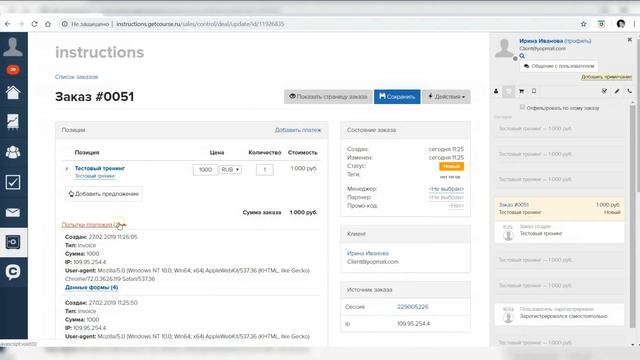
Task: Click the Добавить платеж link
Action: pos(298,130)
